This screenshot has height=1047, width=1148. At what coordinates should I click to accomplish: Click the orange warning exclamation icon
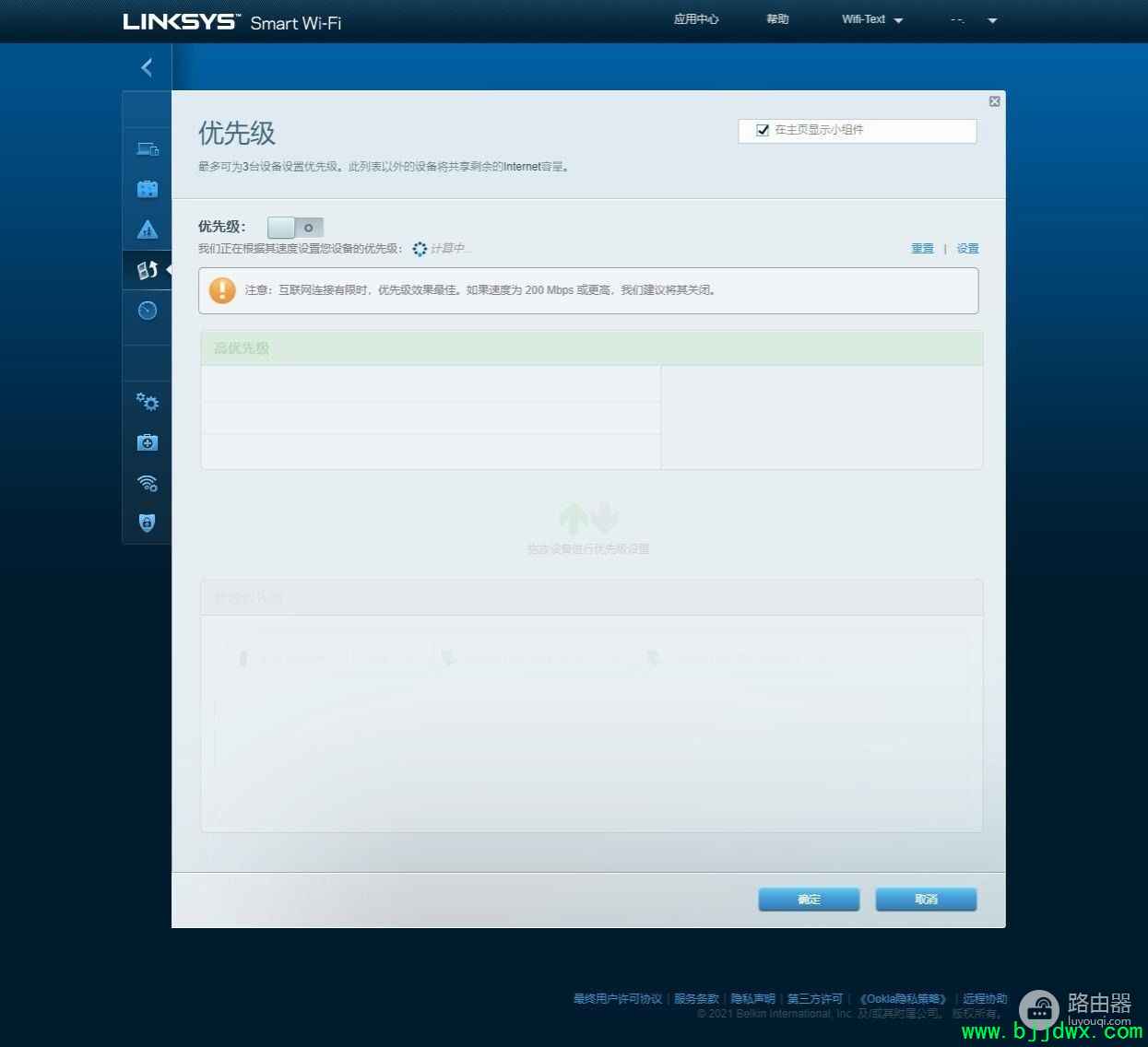[222, 290]
